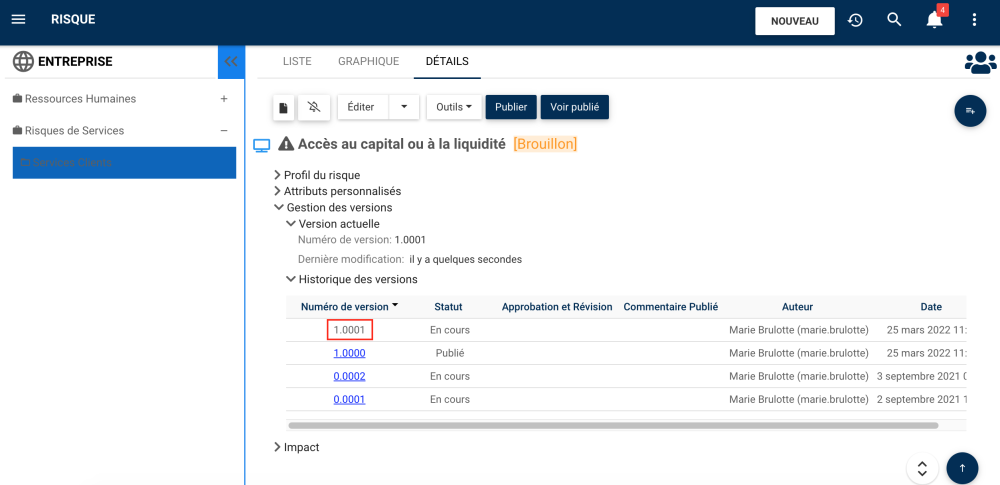
Task: Open version 0.0001 link
Action: pos(349,399)
